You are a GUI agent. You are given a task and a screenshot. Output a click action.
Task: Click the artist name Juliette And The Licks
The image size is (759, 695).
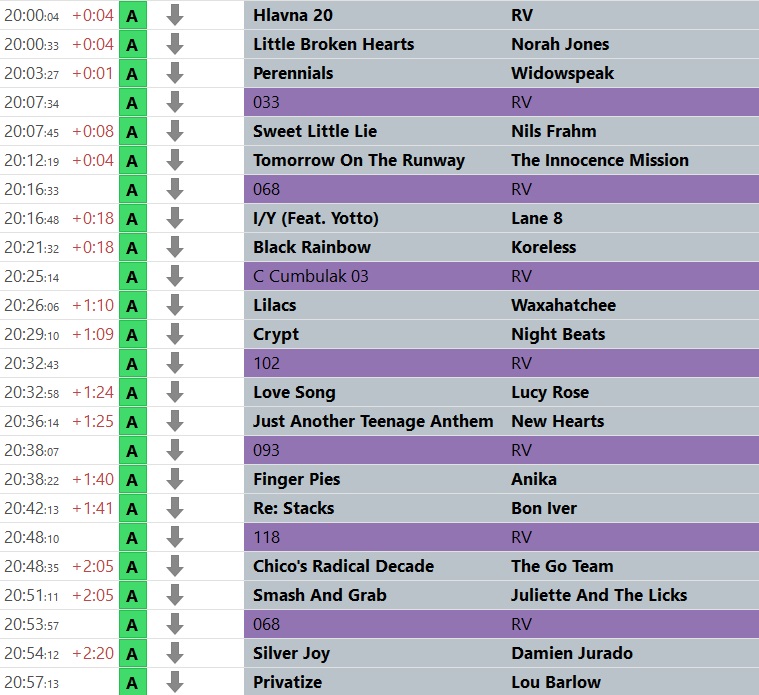click(599, 595)
